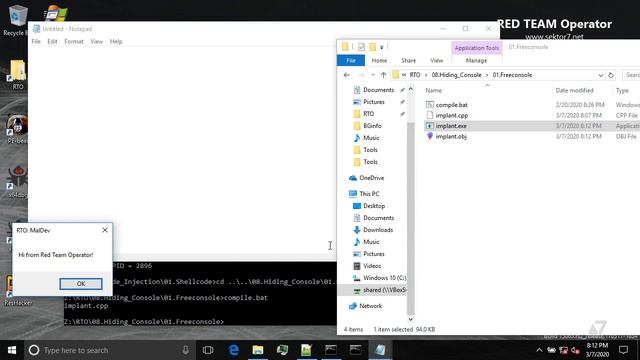Screen dimensions: 640x360
Task: Open Notepad View menu
Action: click(96, 42)
